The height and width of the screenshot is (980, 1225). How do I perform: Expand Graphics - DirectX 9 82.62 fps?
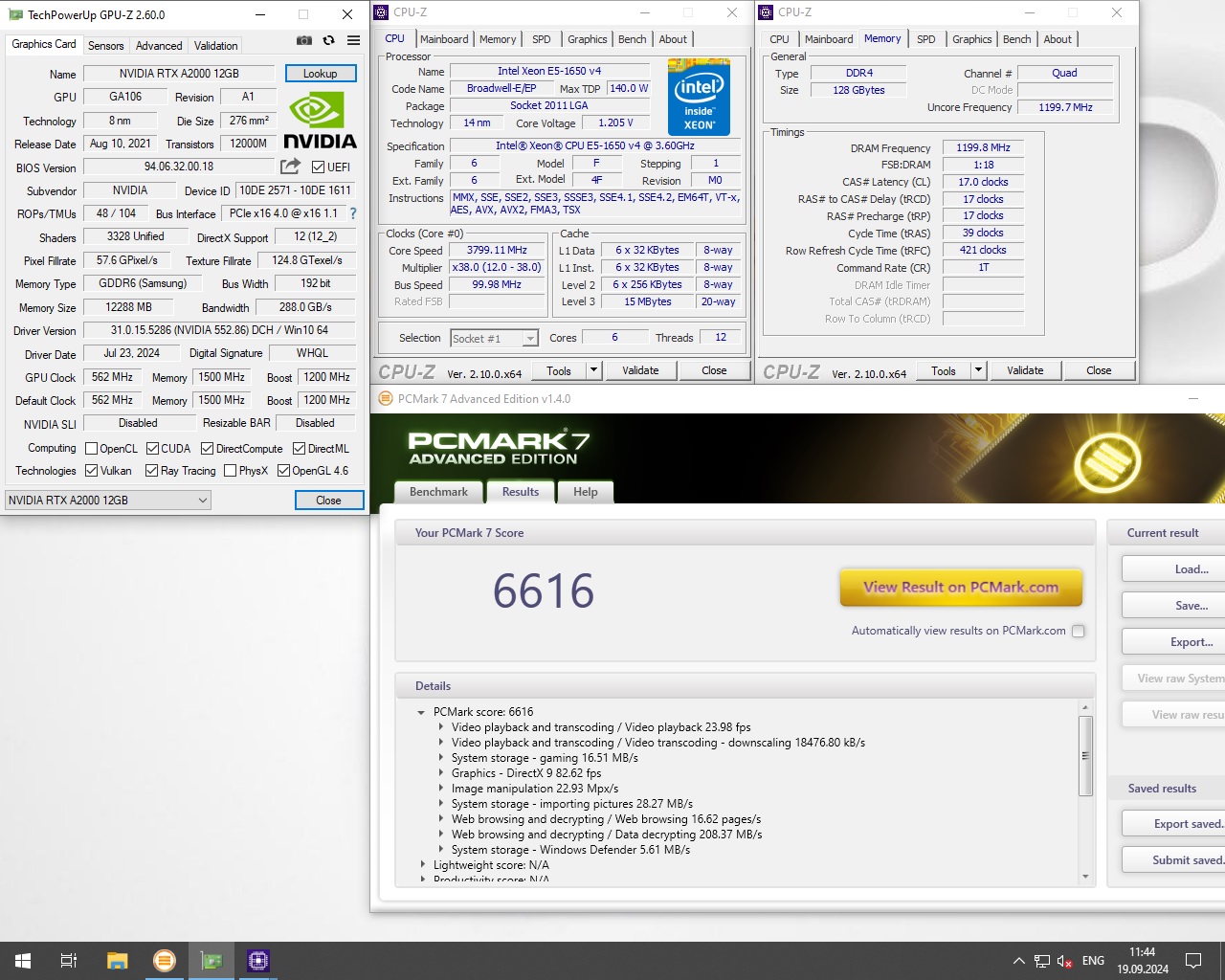pos(440,773)
